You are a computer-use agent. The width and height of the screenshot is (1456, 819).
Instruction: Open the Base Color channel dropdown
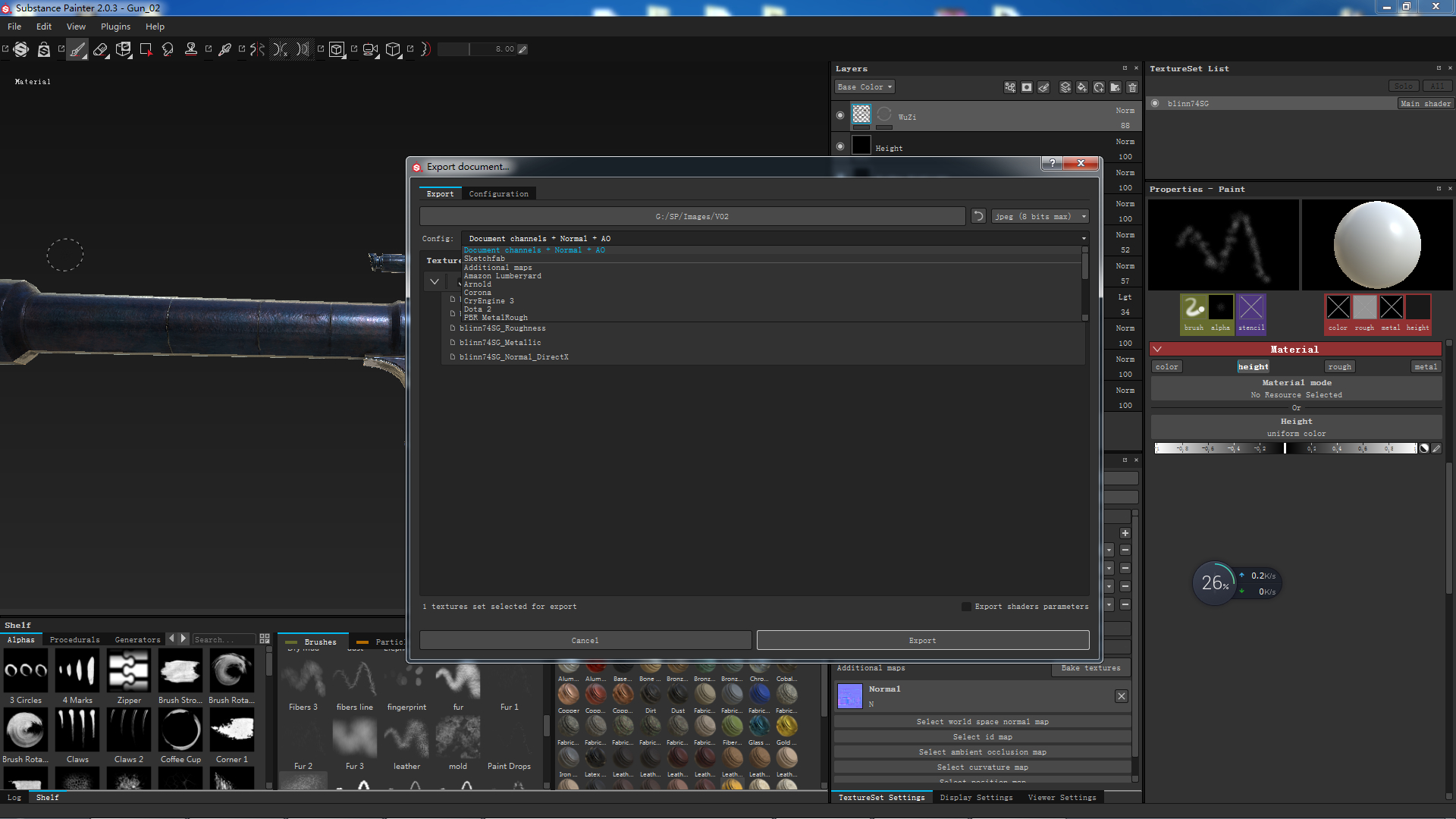864,87
